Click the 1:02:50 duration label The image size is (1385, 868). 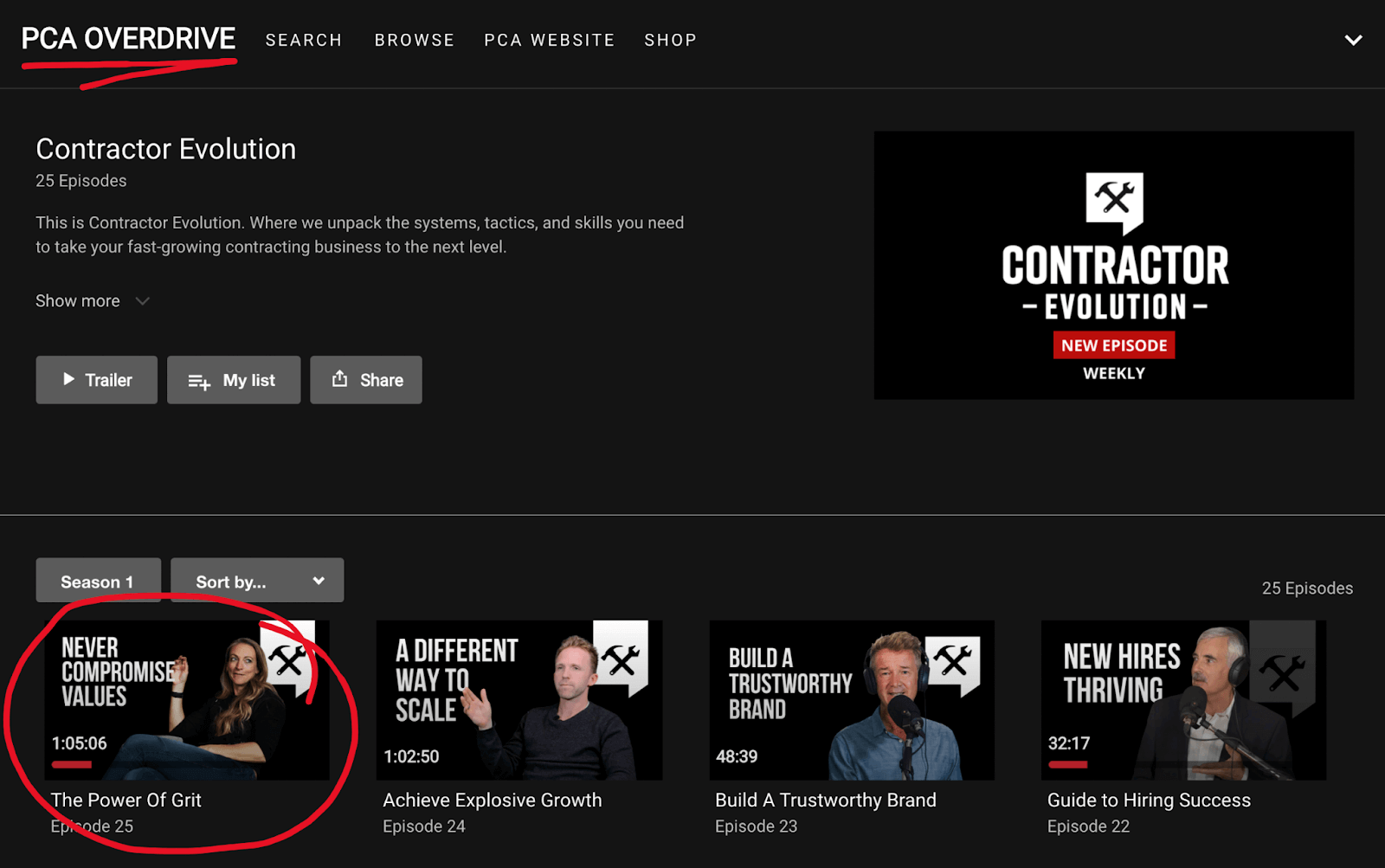click(x=411, y=756)
